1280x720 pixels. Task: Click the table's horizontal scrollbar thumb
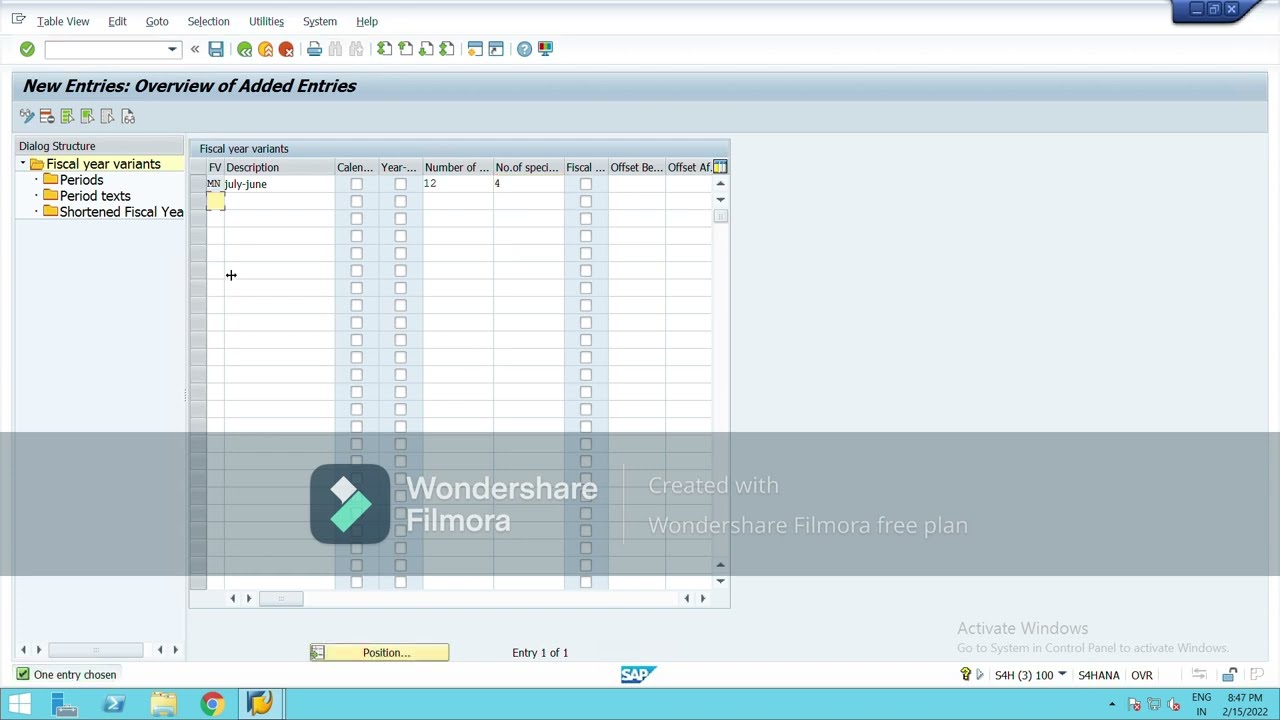(281, 599)
